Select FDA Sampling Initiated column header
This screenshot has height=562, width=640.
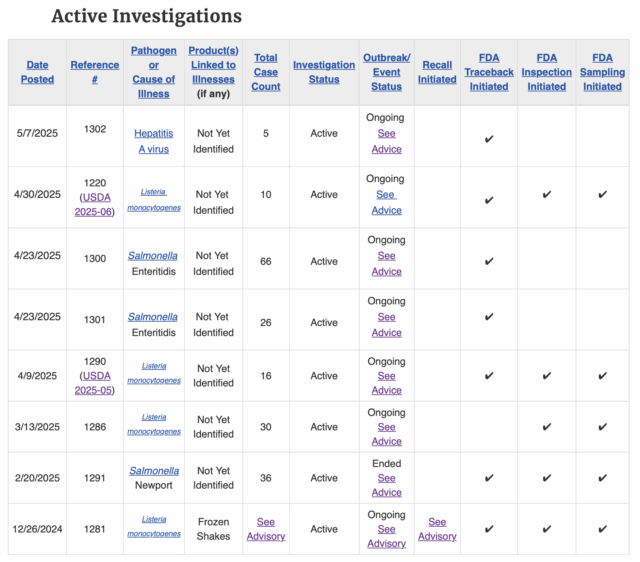pyautogui.click(x=602, y=72)
